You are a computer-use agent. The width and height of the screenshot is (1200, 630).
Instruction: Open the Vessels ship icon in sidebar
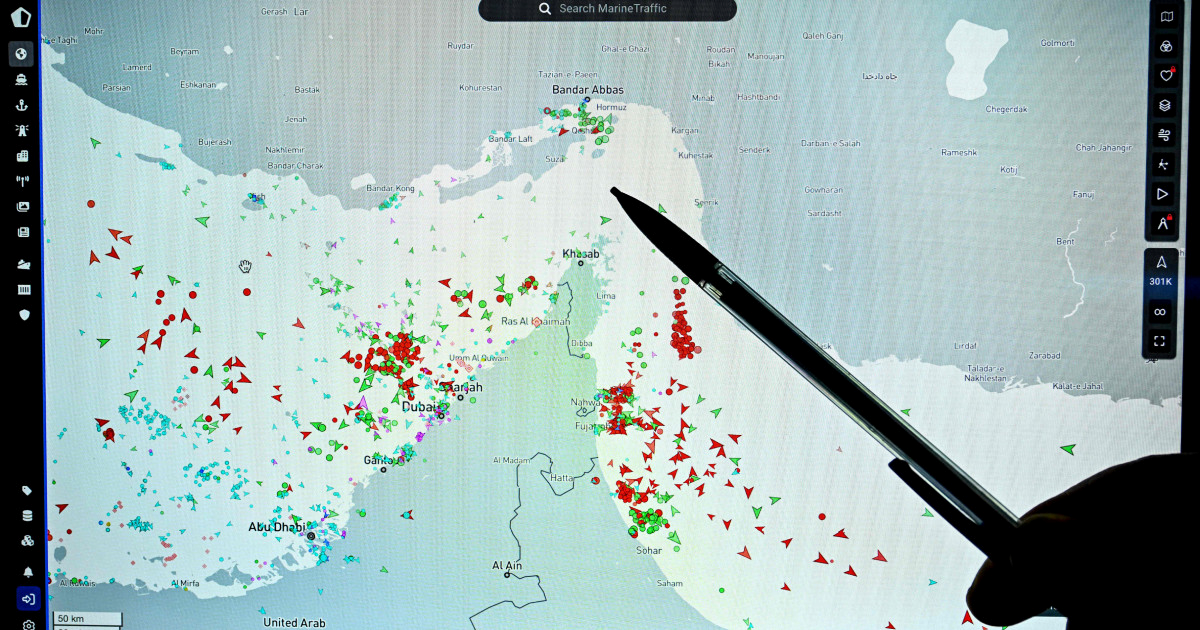[x=21, y=79]
